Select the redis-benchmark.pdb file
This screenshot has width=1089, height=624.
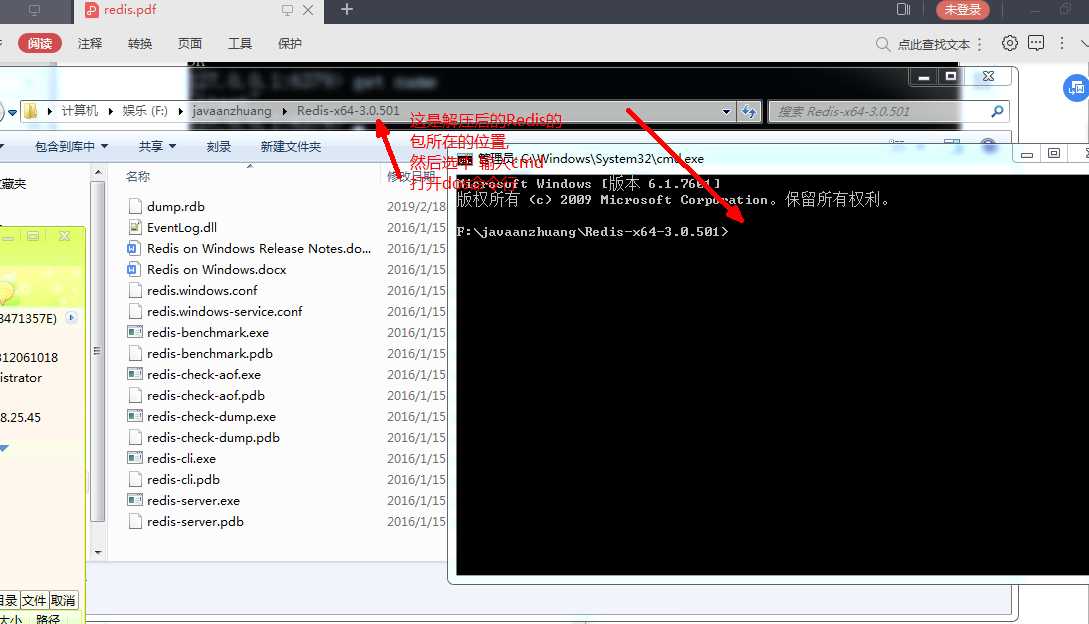tap(210, 354)
